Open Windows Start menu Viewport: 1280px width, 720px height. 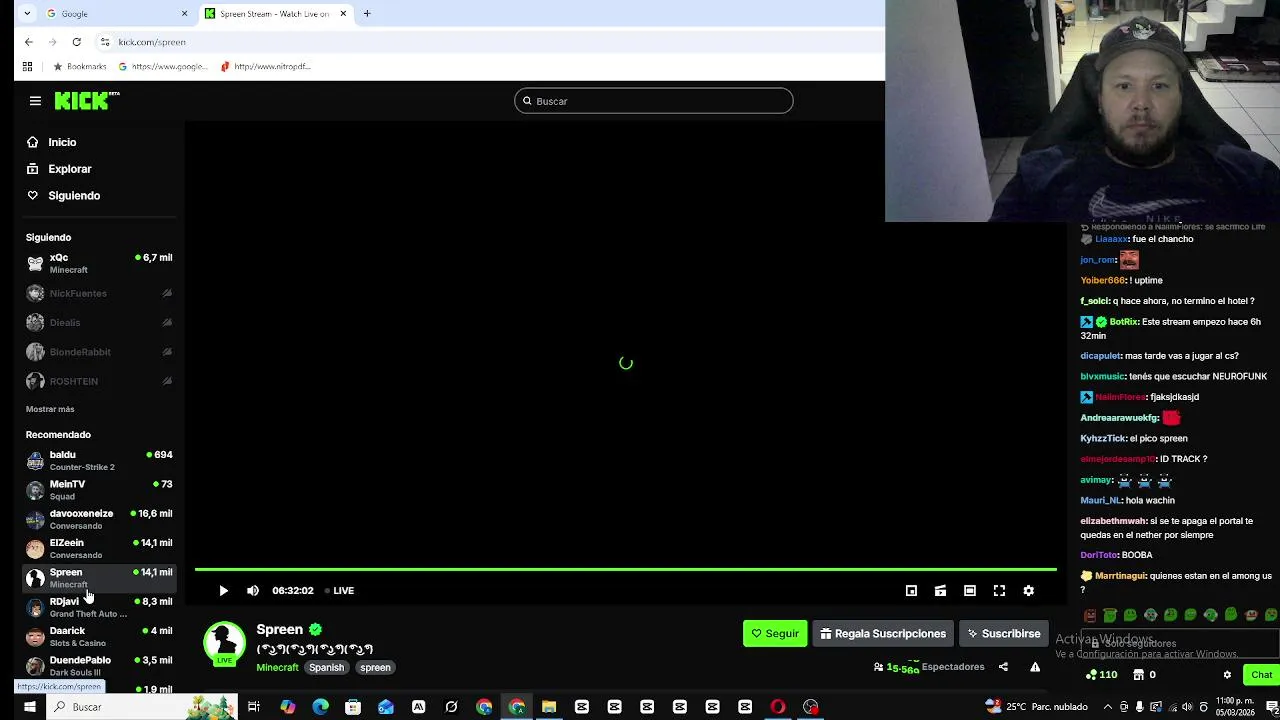click(x=29, y=707)
